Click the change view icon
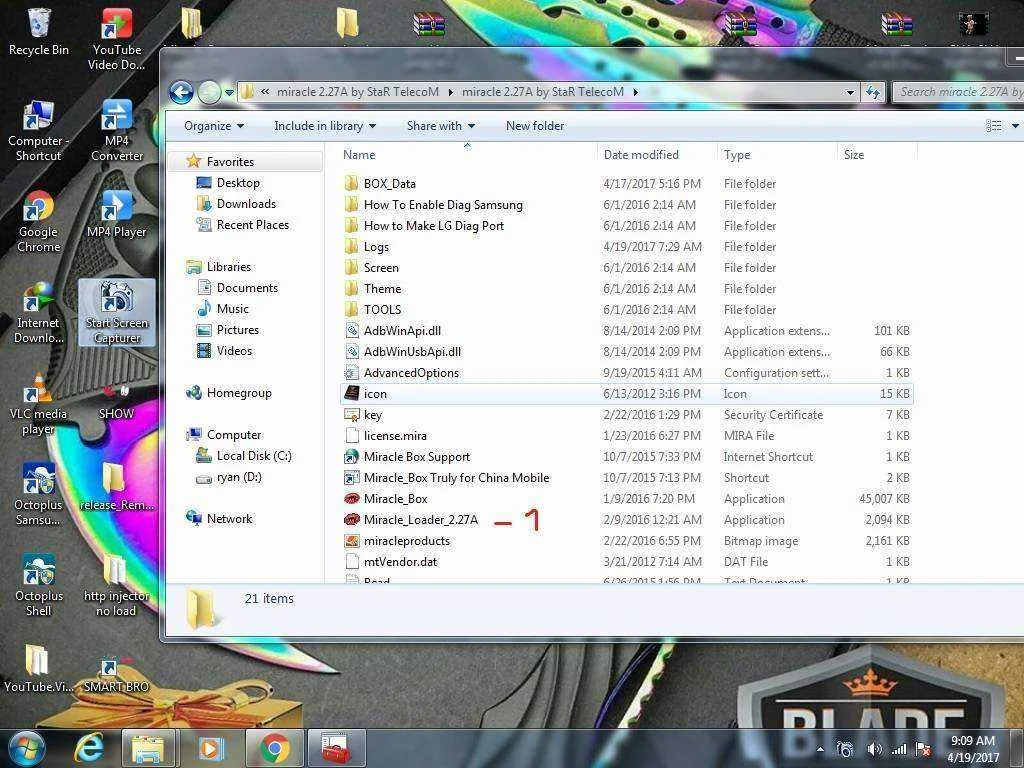The width and height of the screenshot is (1024, 768). pos(994,126)
